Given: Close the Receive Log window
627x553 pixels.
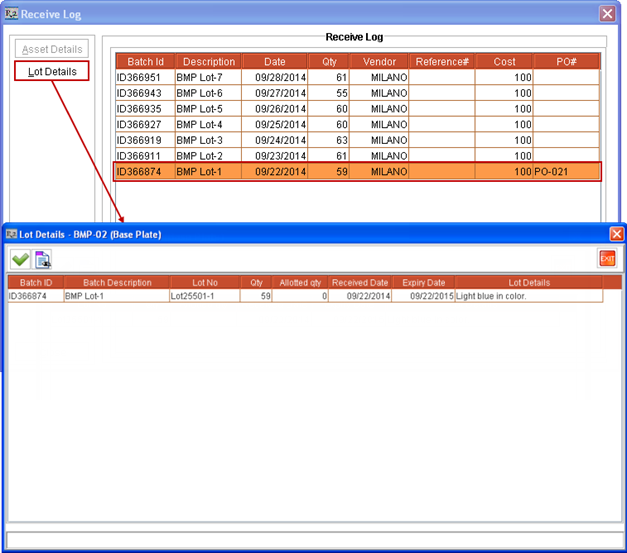Looking at the screenshot, I should [x=607, y=14].
